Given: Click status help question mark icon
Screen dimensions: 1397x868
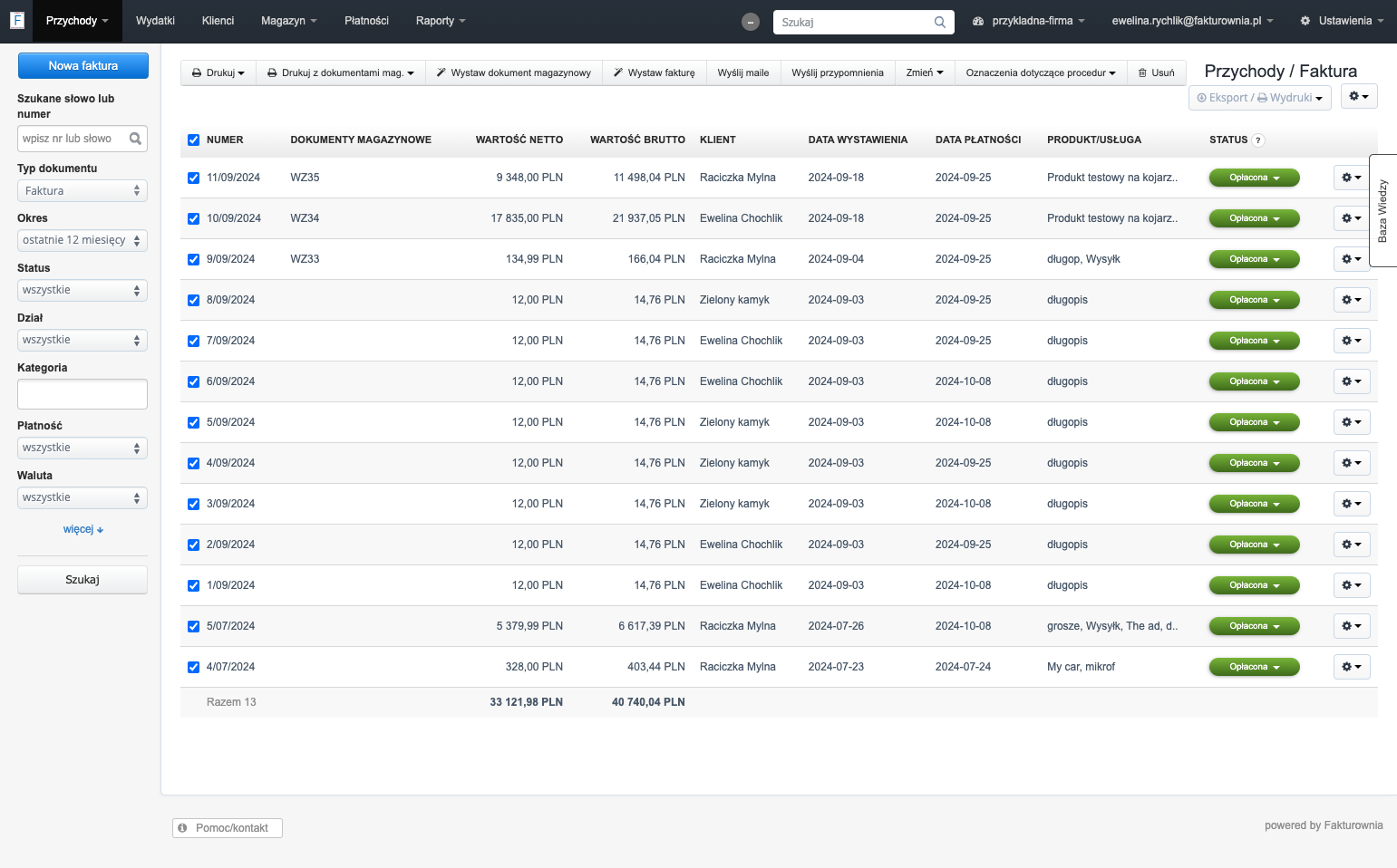Looking at the screenshot, I should pos(1258,140).
